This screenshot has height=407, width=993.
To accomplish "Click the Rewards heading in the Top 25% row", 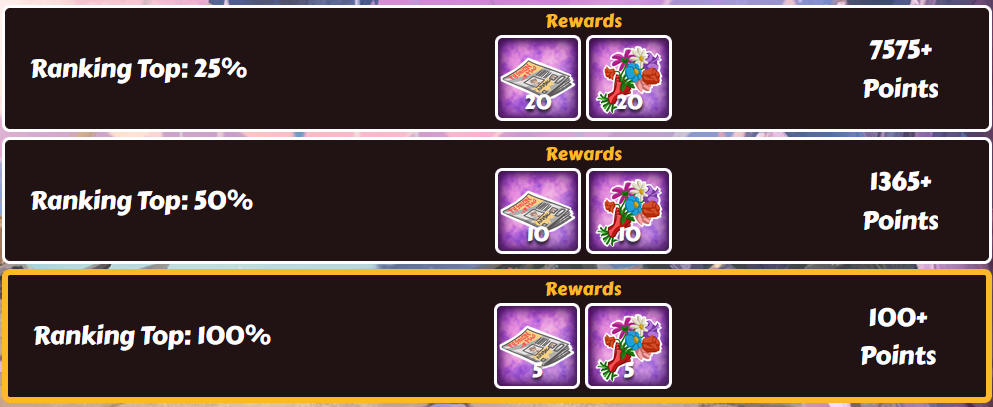I will pos(584,21).
